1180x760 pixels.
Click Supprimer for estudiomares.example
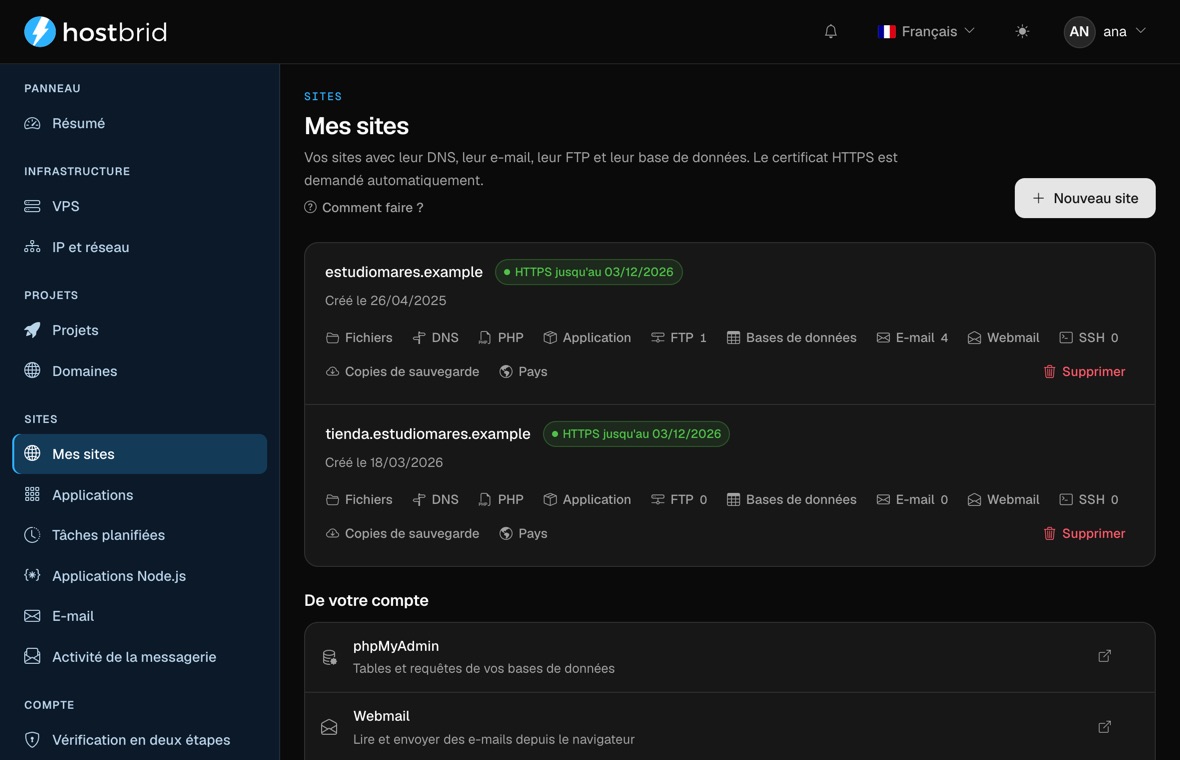[x=1084, y=372]
